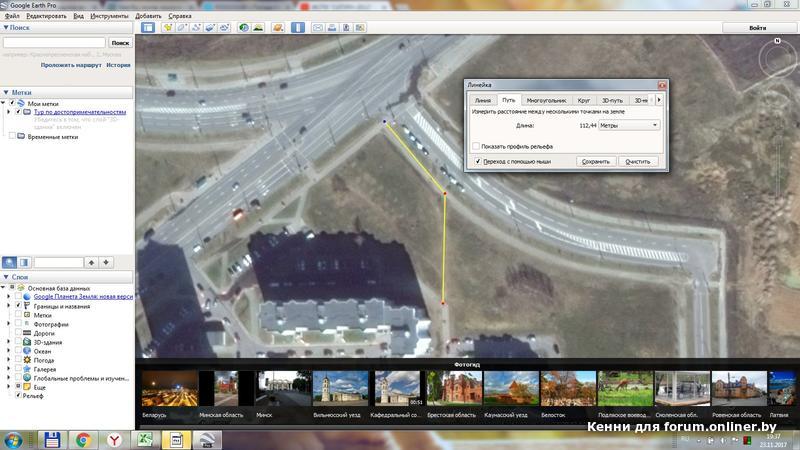Enable 'Показать профиль рельефа' checkbox

click(476, 146)
